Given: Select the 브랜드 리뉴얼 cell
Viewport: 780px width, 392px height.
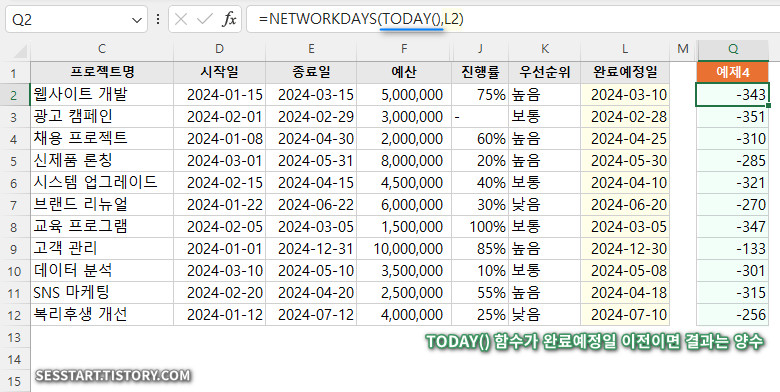Looking at the screenshot, I should [x=102, y=204].
